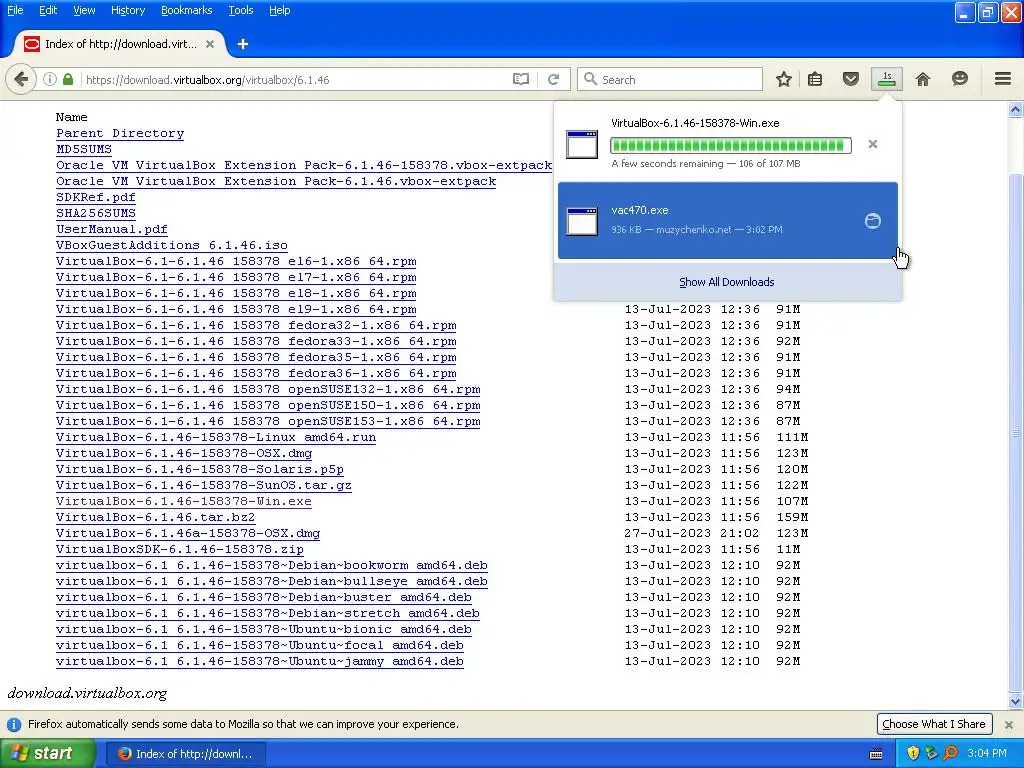Open the Bookmarks menu
This screenshot has height=768, width=1024.
[187, 10]
